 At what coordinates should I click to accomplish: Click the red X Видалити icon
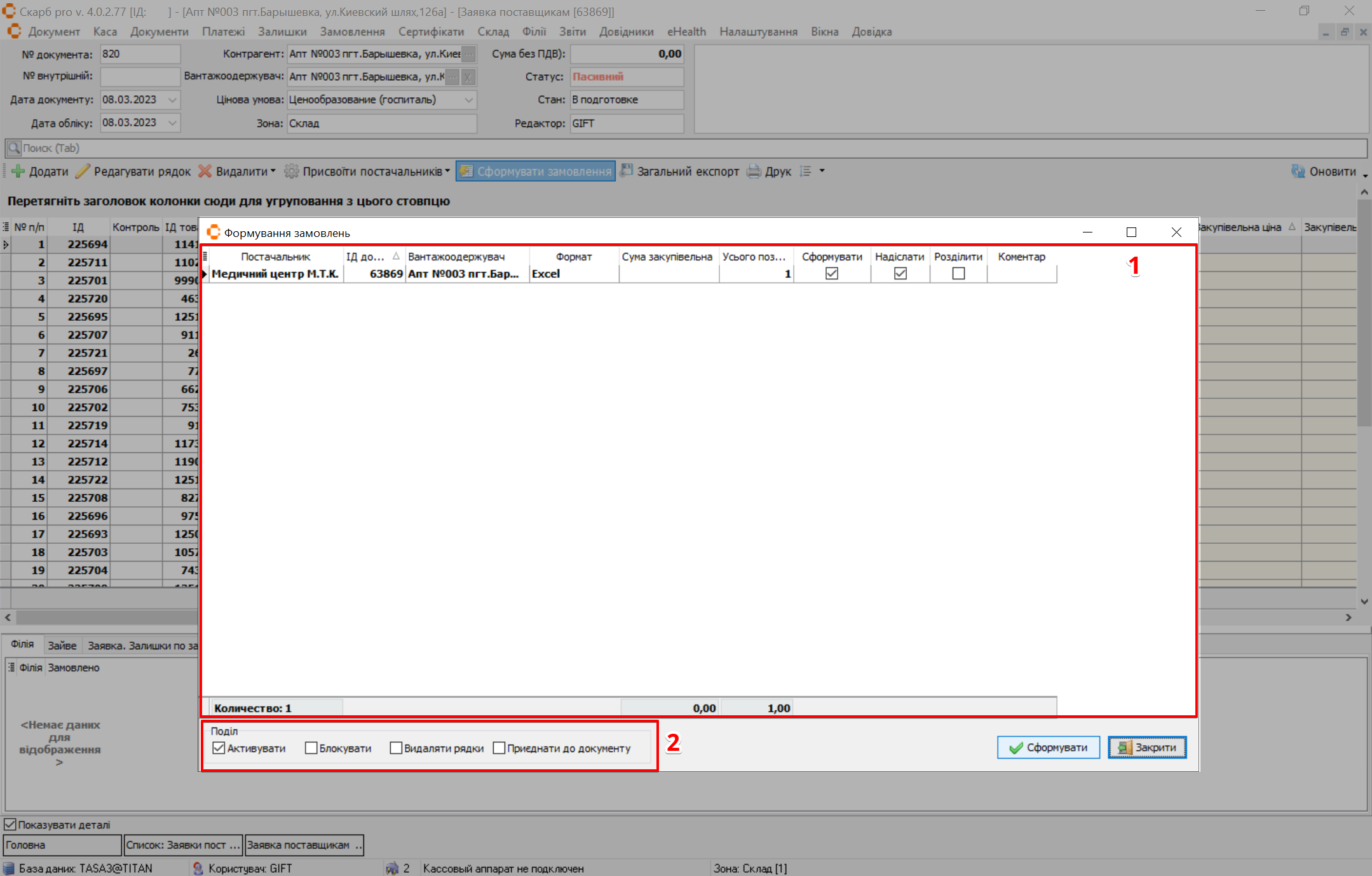(205, 172)
